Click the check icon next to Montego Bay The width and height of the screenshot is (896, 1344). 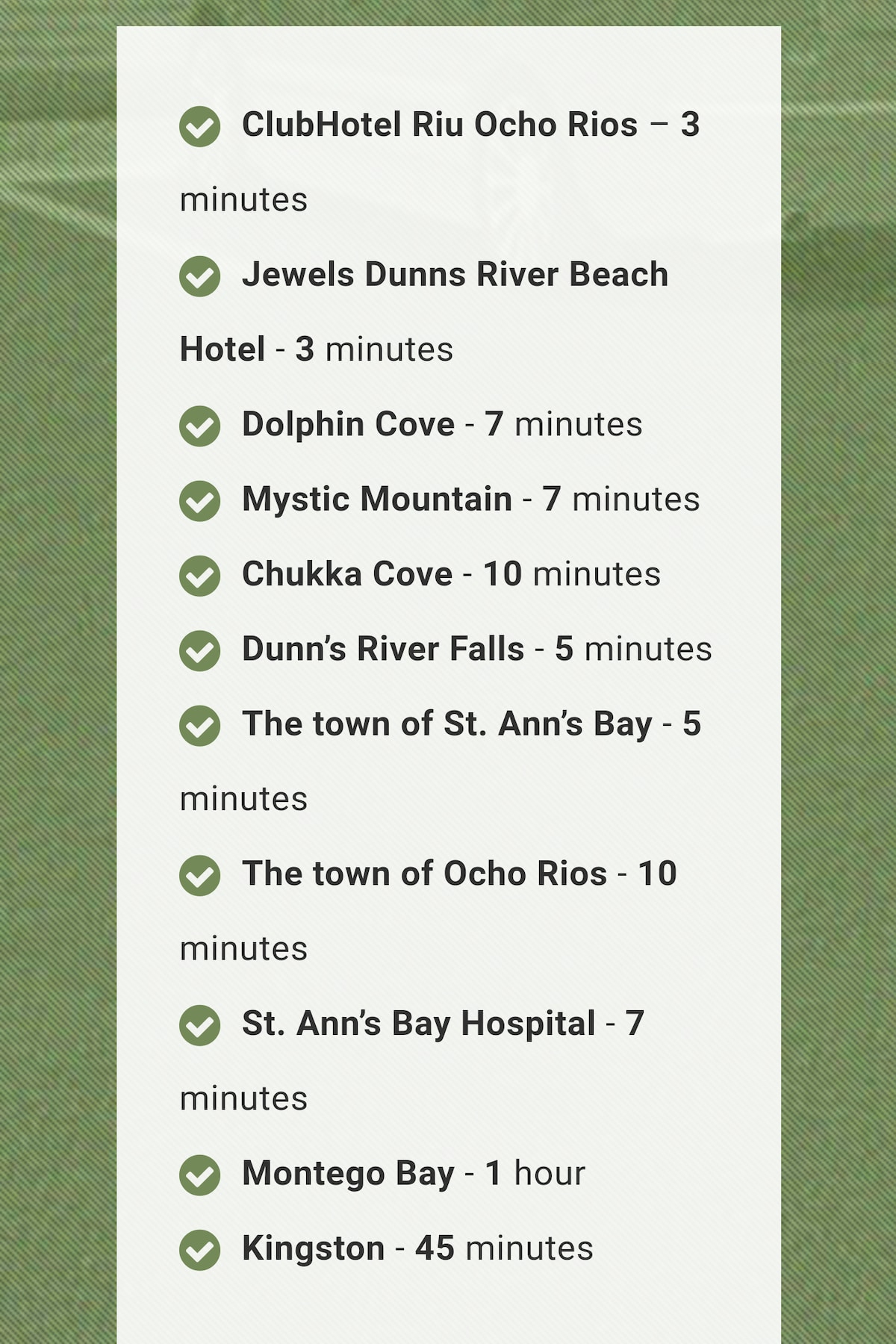tap(199, 1175)
